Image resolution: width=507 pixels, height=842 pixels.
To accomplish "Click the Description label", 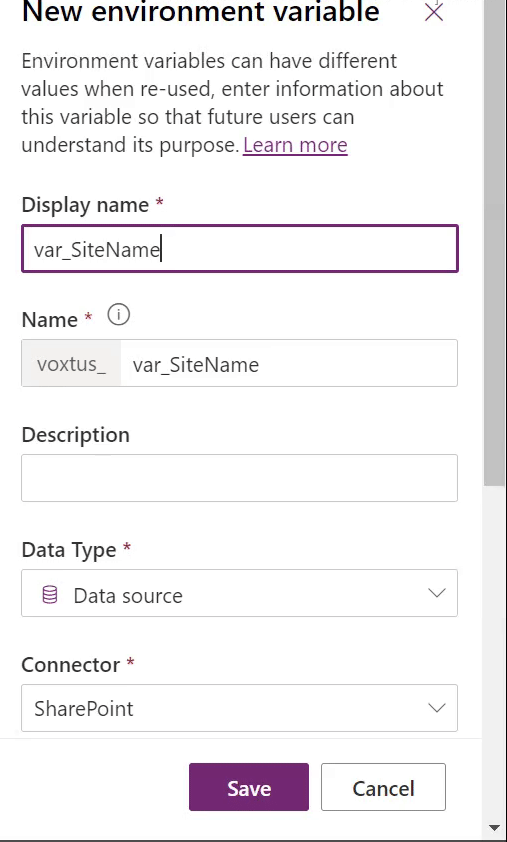I will coord(76,434).
